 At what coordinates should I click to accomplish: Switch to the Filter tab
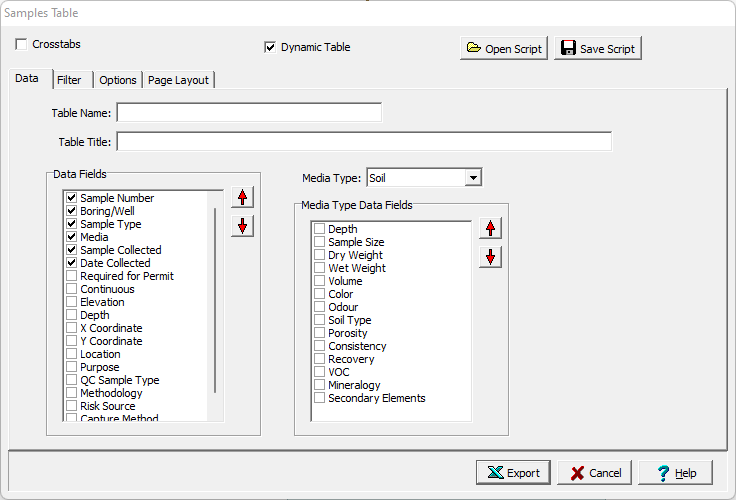(x=69, y=80)
